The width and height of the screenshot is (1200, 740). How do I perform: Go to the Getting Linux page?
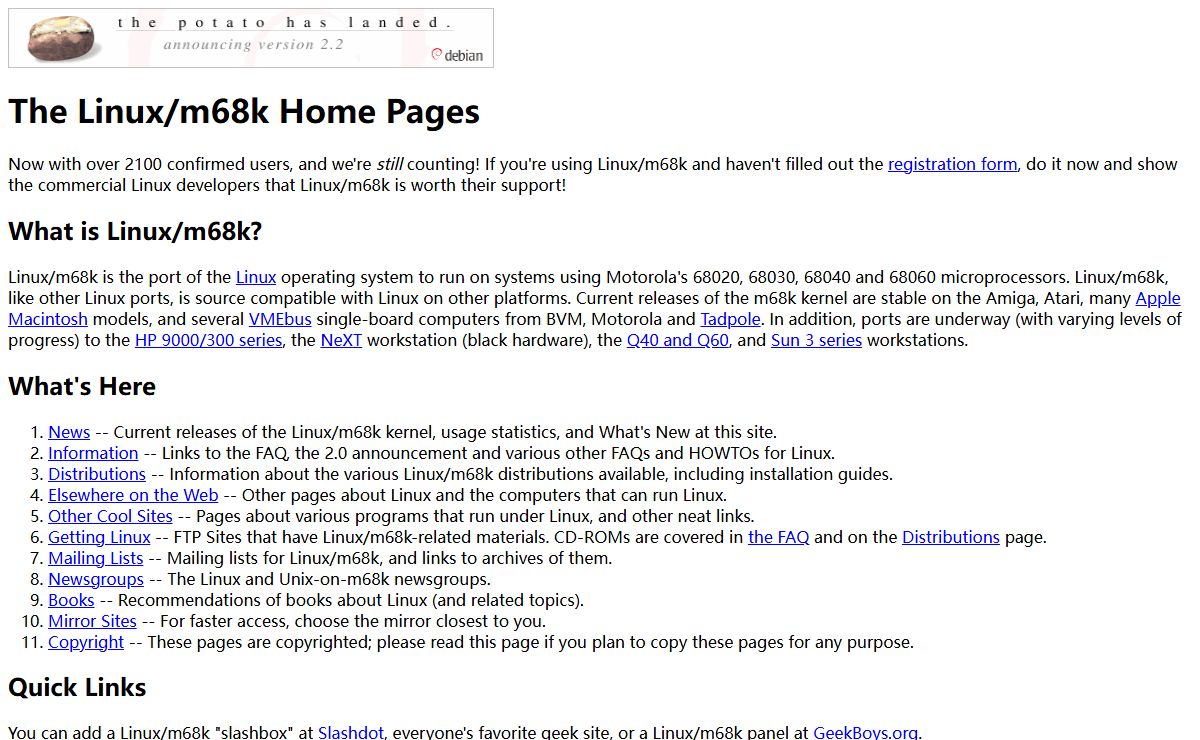tap(99, 537)
